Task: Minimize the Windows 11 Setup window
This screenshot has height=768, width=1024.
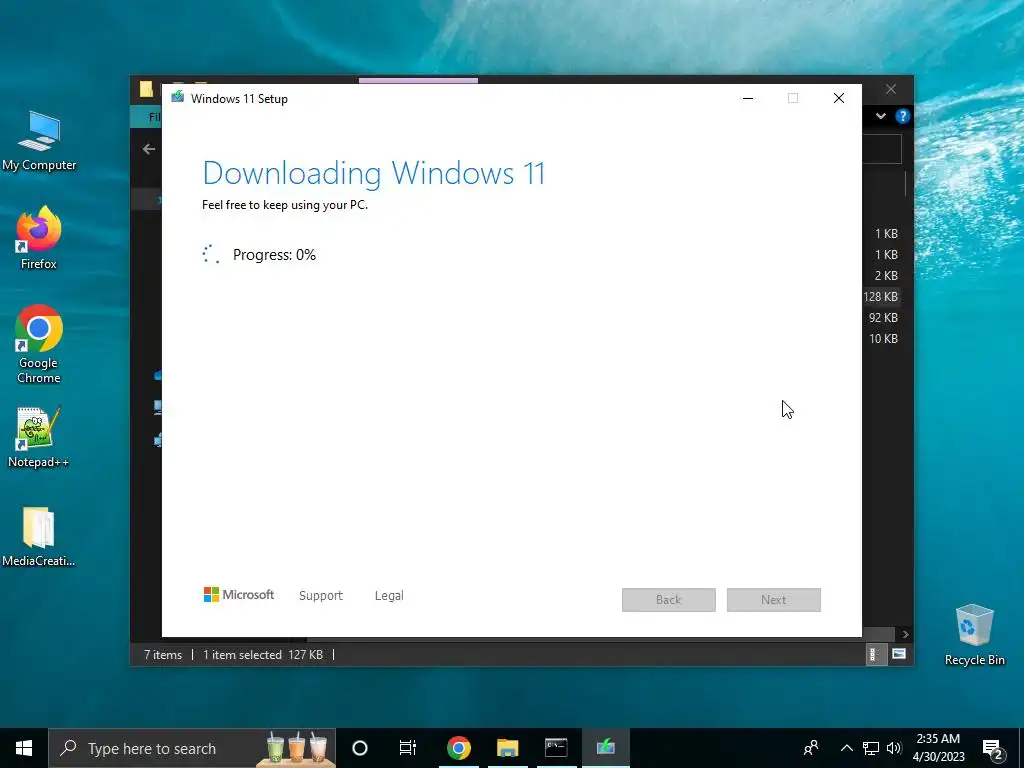Action: pyautogui.click(x=748, y=98)
